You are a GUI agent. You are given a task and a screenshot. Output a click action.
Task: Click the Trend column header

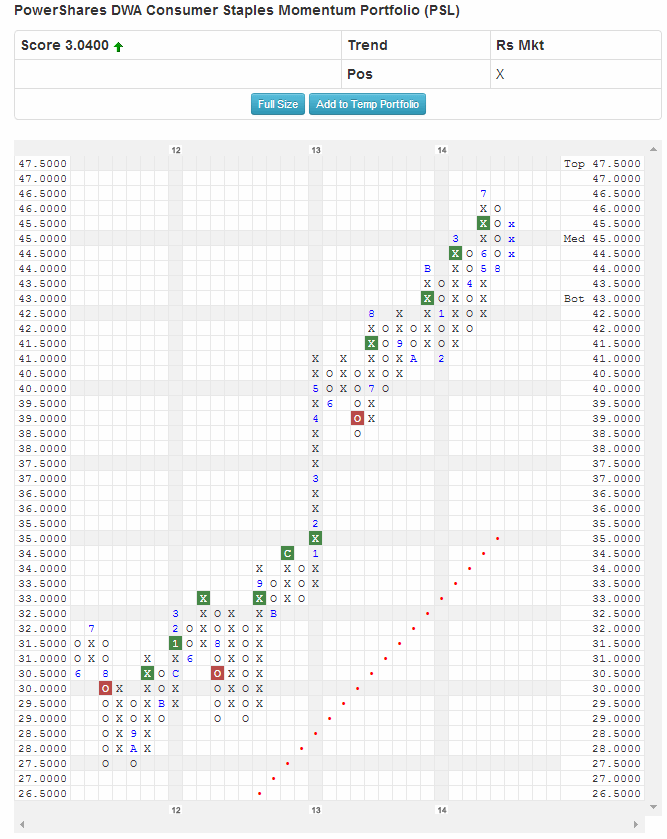tap(367, 45)
